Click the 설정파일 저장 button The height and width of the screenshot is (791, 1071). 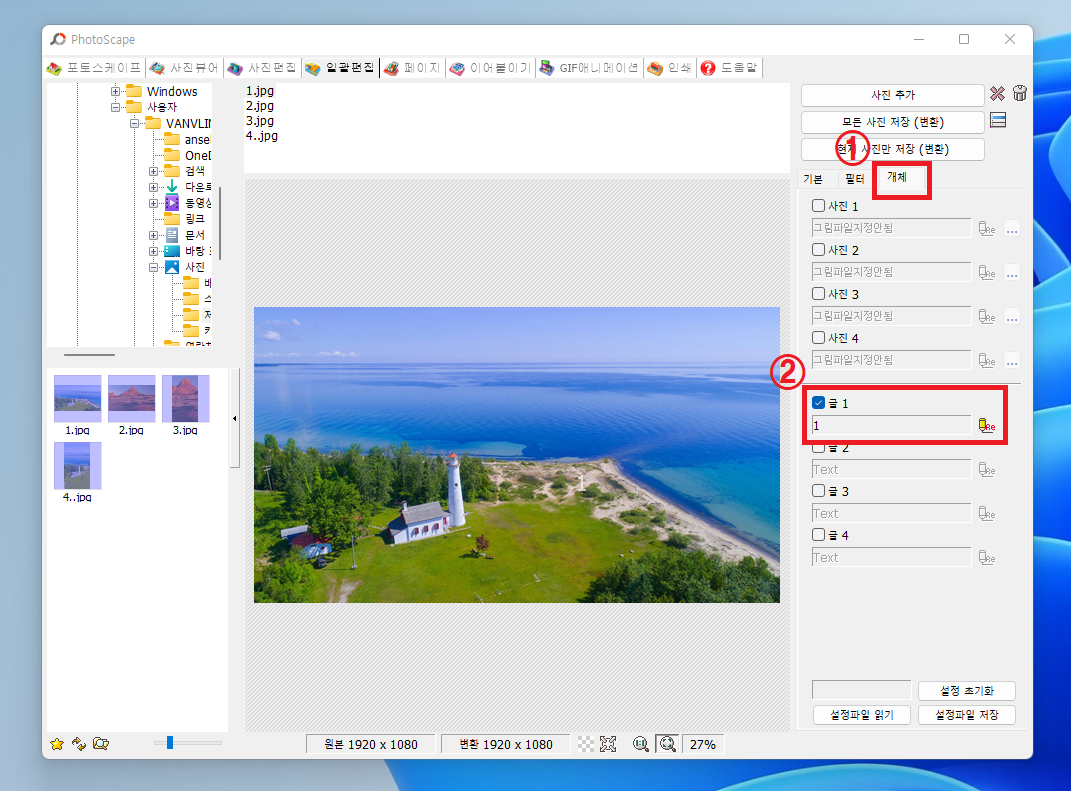(966, 714)
